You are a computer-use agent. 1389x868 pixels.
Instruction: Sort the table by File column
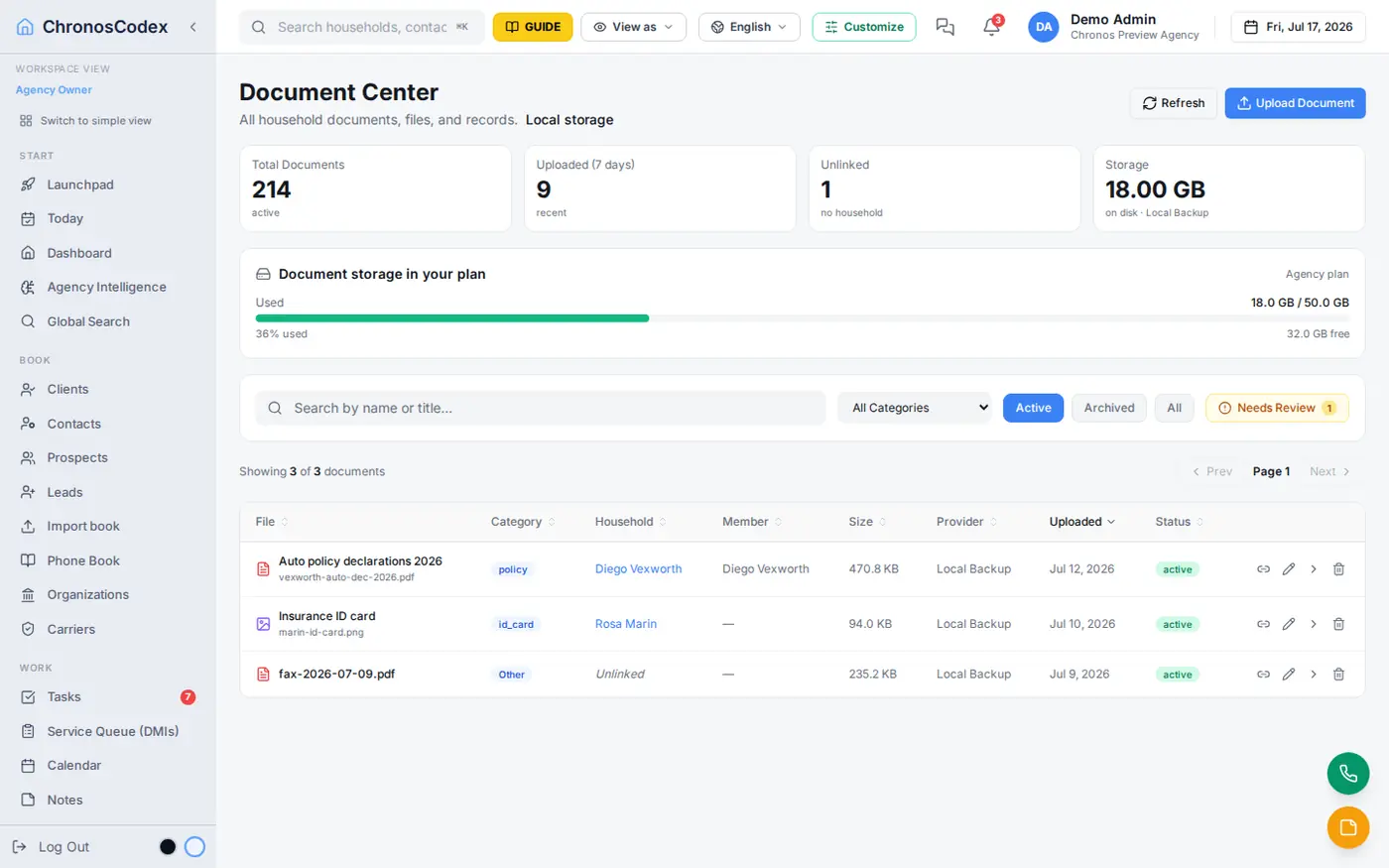click(272, 522)
